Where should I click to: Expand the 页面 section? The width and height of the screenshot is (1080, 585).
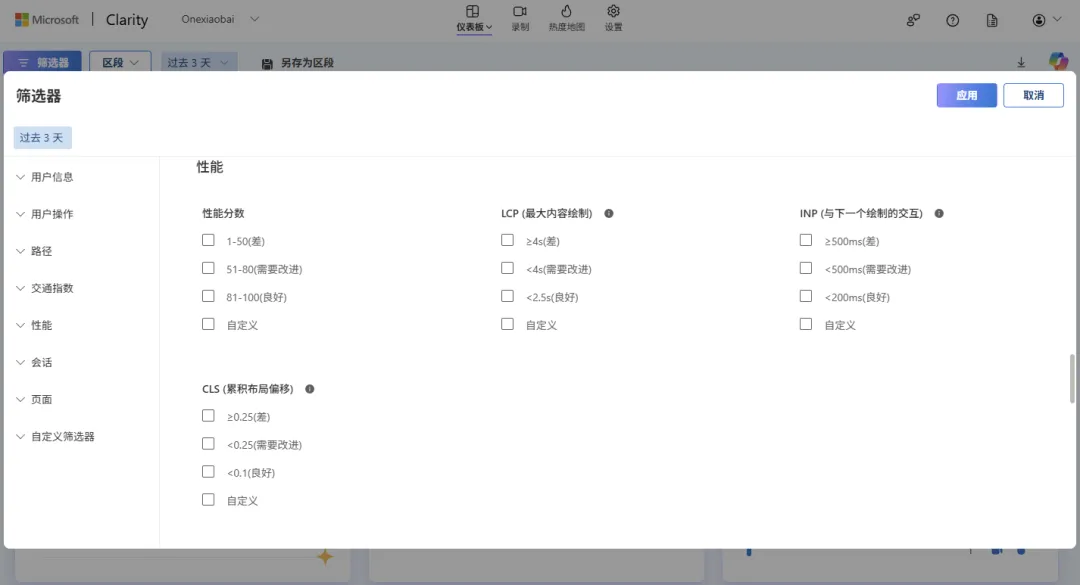34,400
